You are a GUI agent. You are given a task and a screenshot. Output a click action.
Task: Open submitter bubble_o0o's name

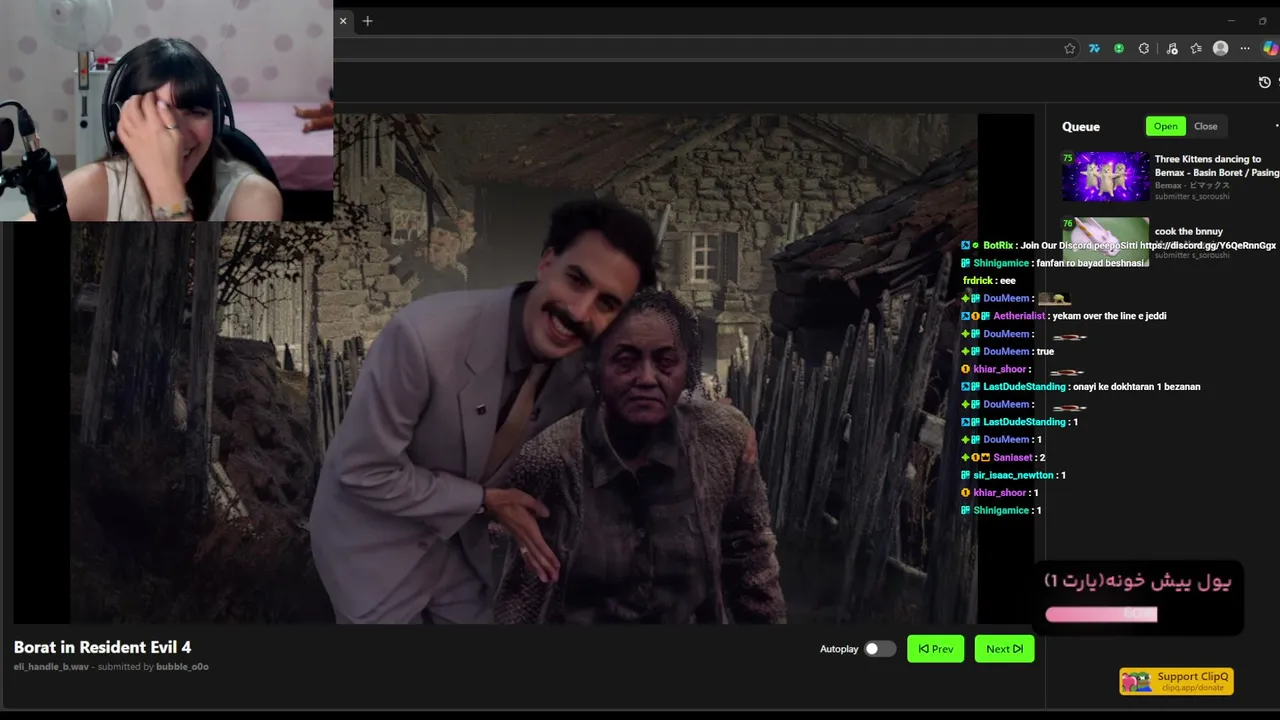(182, 667)
